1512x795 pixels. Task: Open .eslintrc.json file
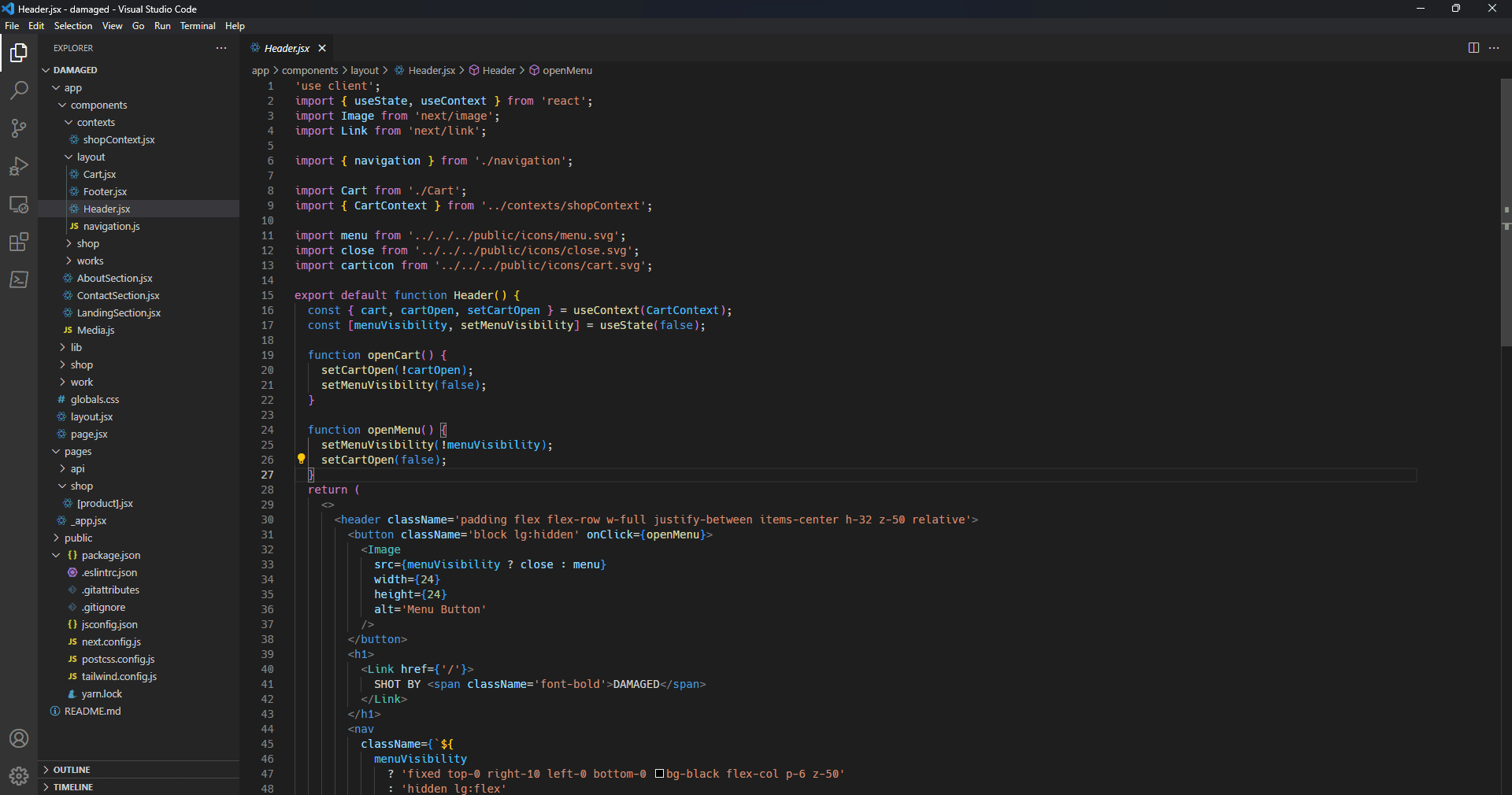tap(139, 572)
